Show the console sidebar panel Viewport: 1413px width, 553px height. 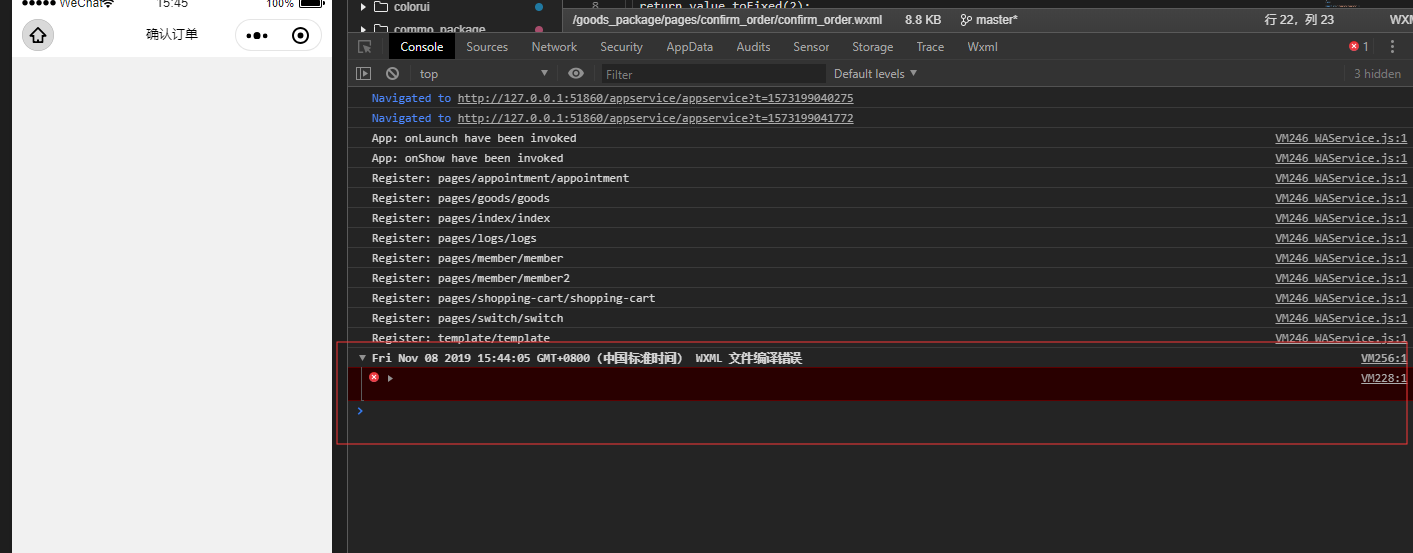(364, 74)
